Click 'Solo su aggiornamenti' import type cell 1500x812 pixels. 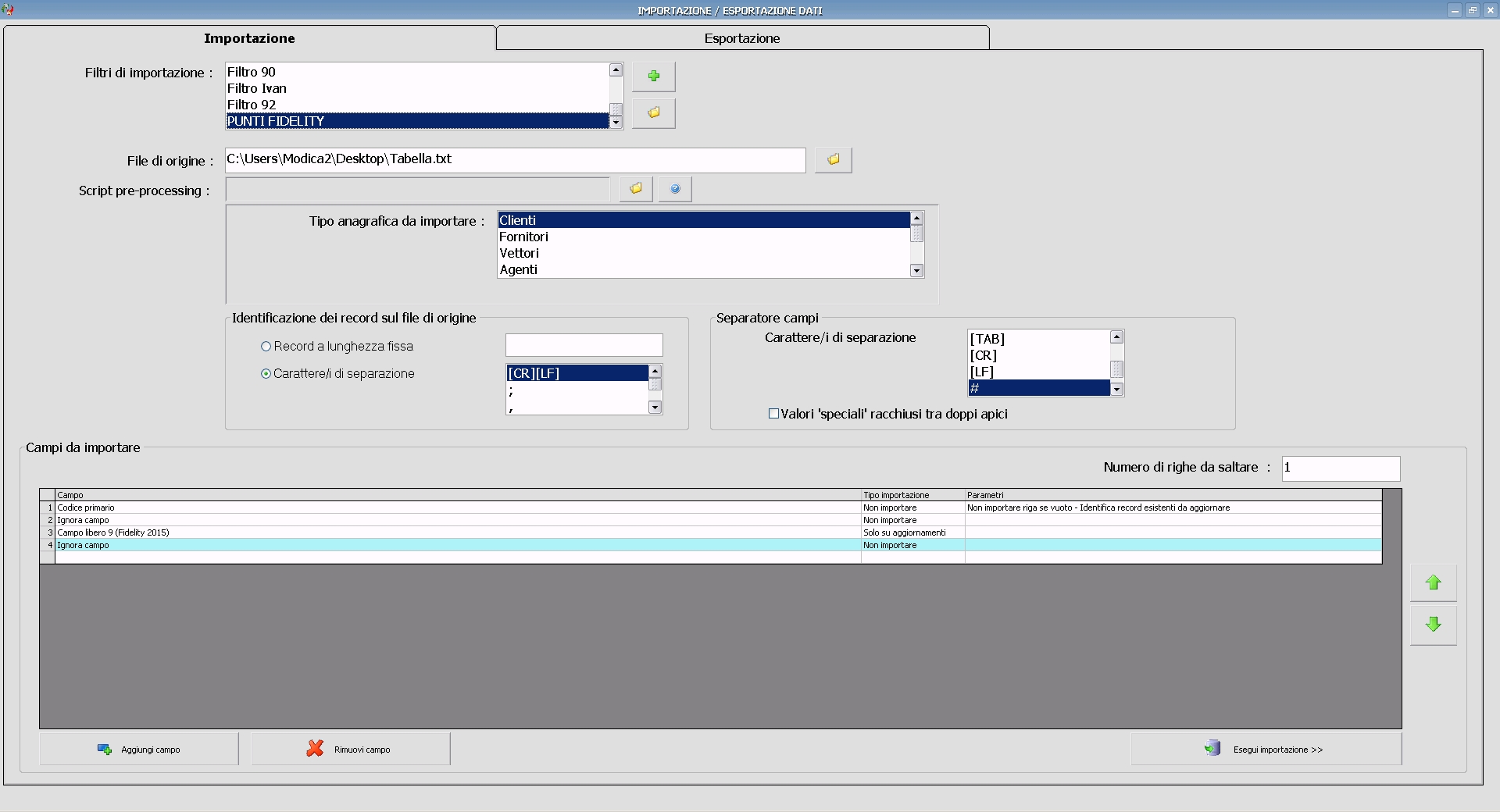point(912,532)
